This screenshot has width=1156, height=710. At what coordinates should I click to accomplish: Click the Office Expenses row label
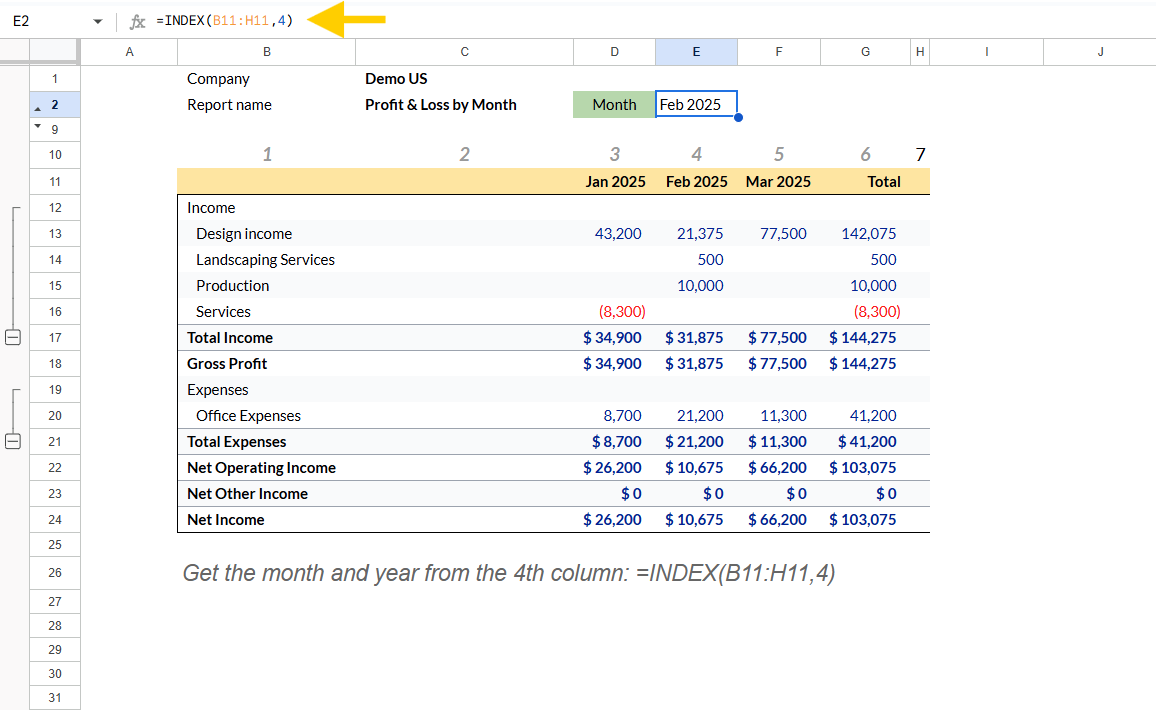pyautogui.click(x=248, y=416)
